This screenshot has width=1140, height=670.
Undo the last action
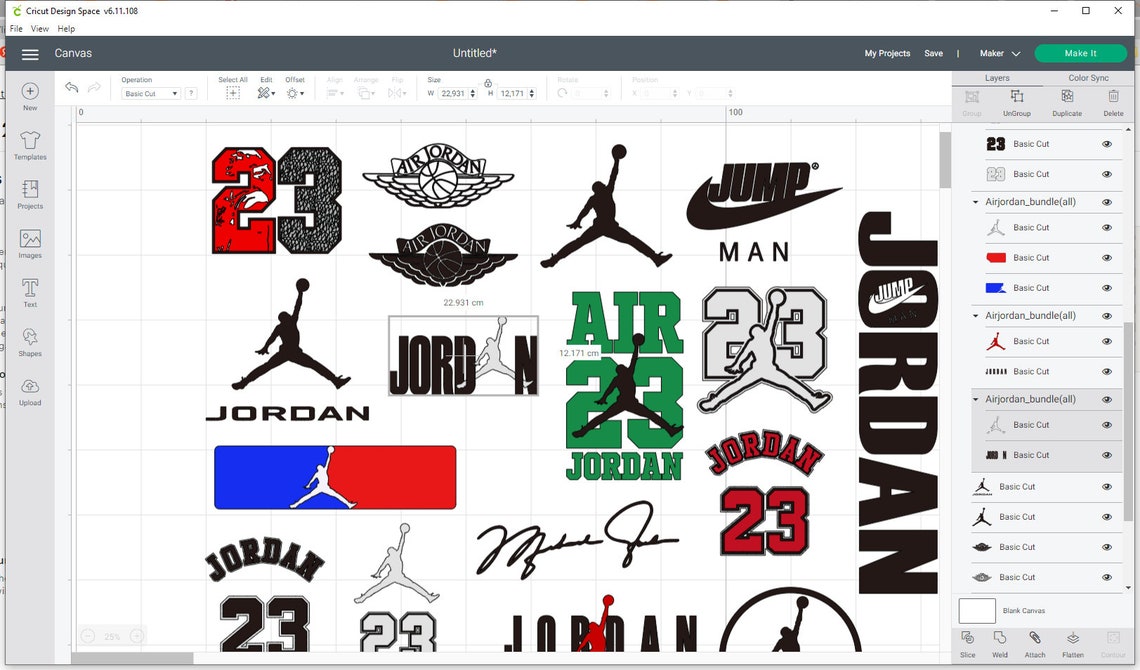click(x=71, y=87)
